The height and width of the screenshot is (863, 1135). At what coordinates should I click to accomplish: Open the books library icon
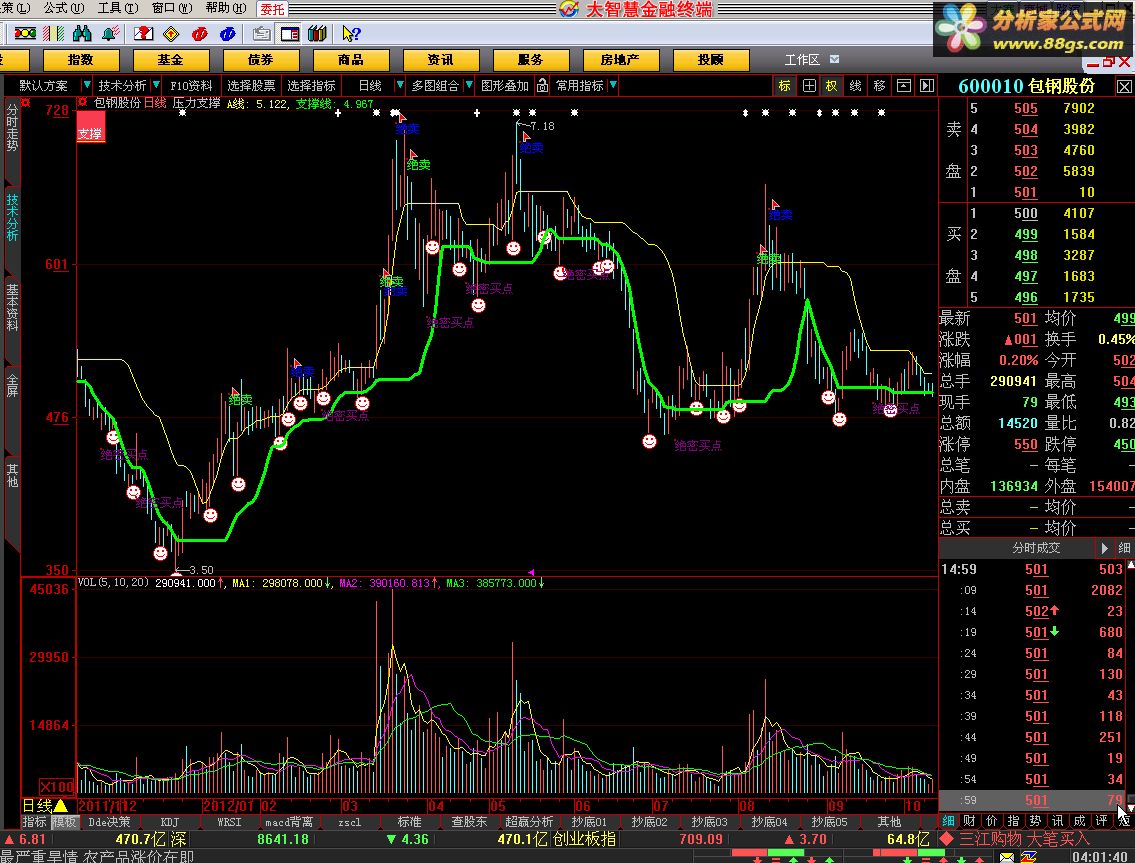pos(318,34)
